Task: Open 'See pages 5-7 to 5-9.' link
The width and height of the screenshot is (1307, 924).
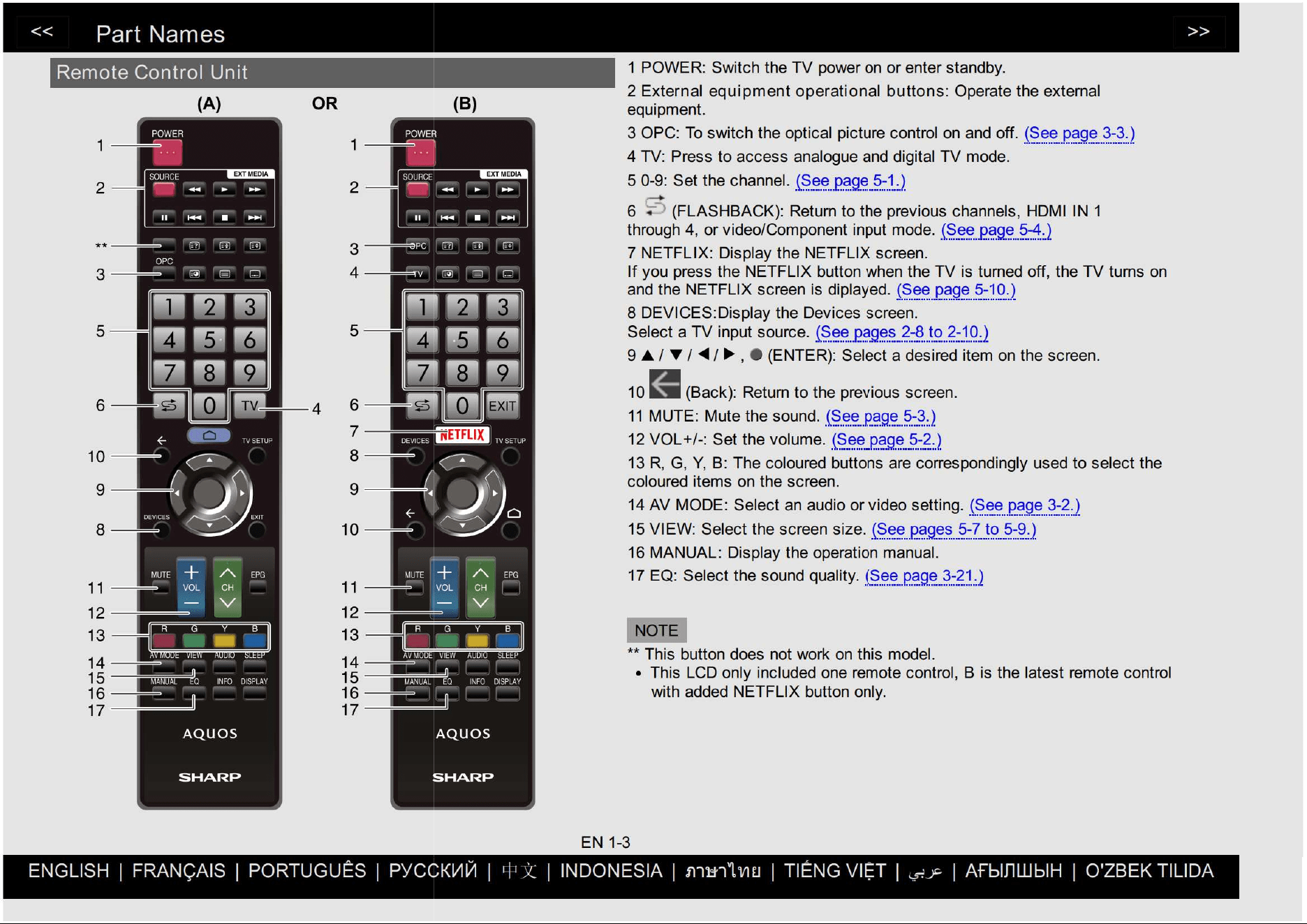Action: click(x=954, y=530)
